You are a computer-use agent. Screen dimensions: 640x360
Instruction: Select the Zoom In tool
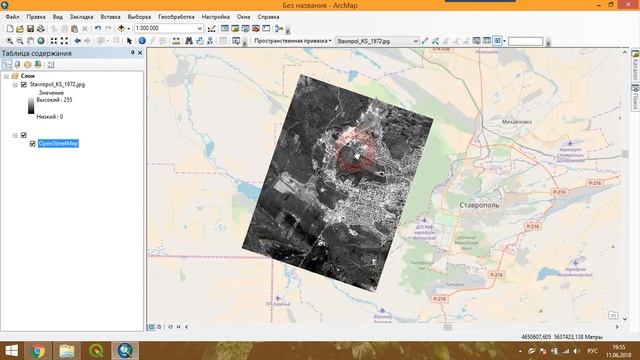9,41
